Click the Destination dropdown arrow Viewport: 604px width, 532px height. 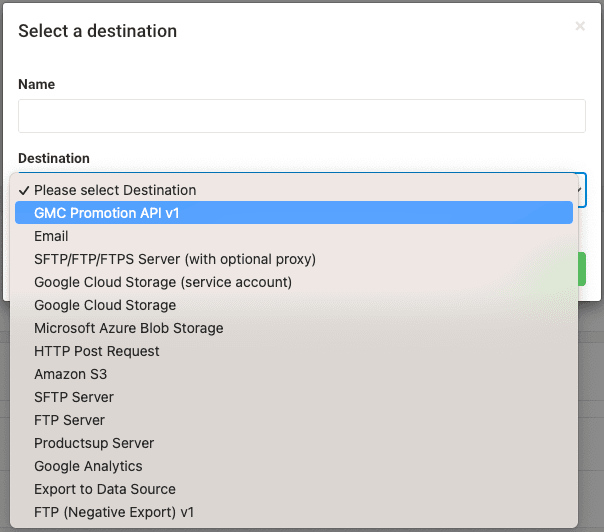(x=580, y=190)
